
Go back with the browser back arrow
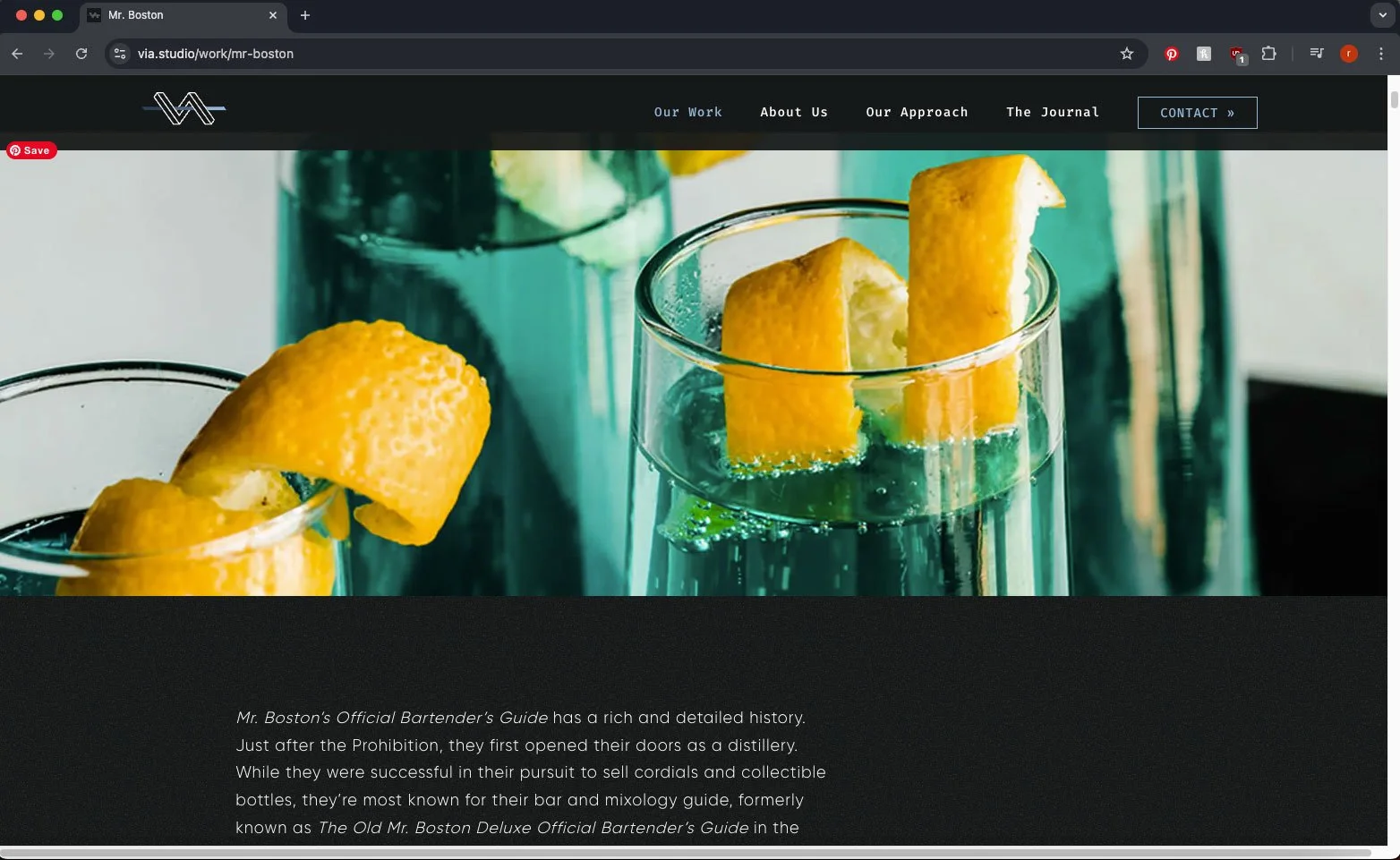click(x=17, y=54)
